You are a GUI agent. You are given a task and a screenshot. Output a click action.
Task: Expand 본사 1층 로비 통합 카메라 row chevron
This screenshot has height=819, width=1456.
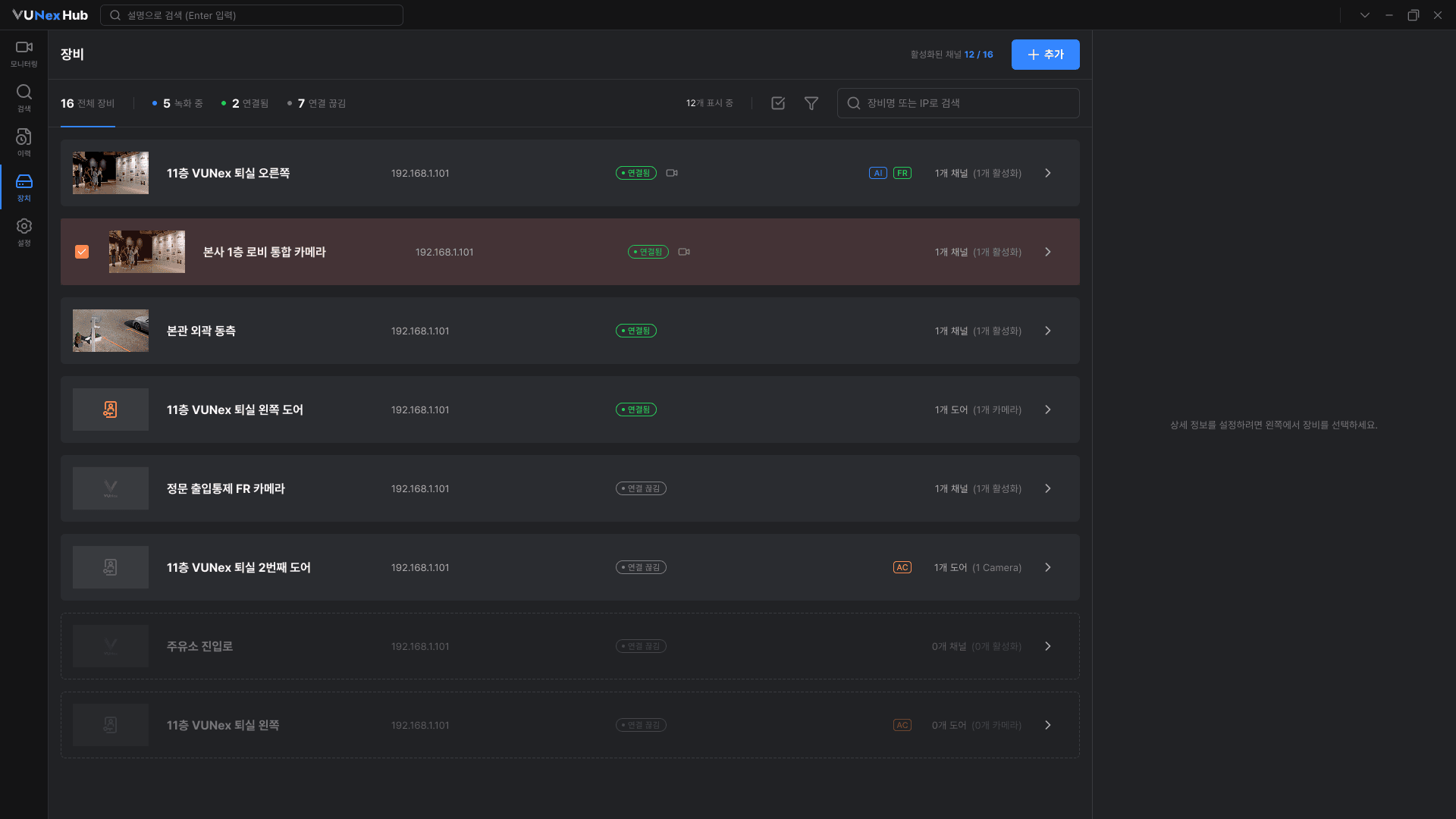point(1048,252)
